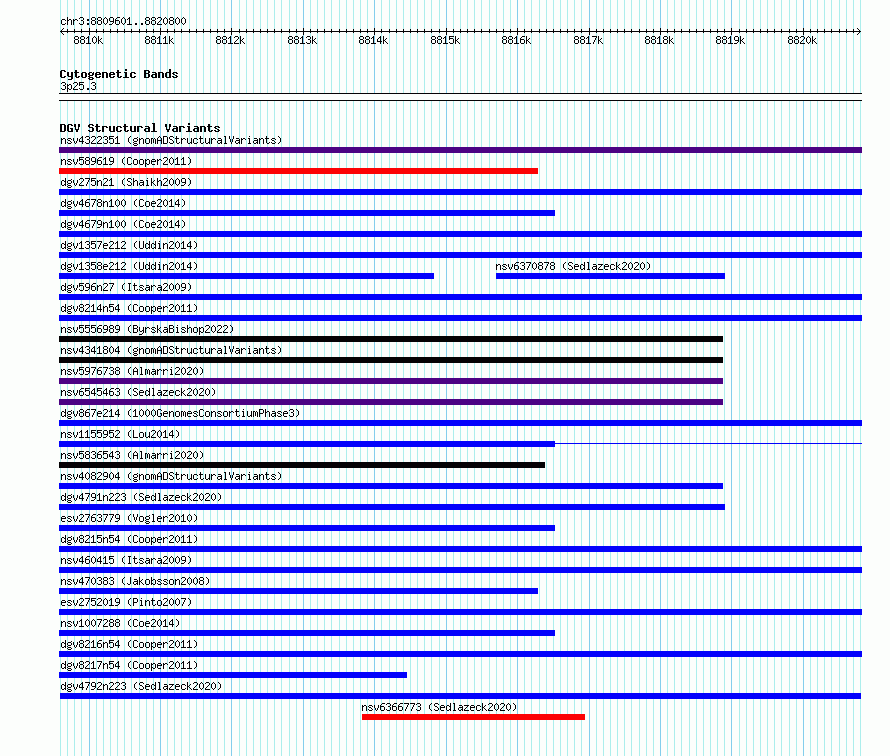
Task: Click nsv4341804 gnomADStructuralVariants label
Action: tap(171, 350)
